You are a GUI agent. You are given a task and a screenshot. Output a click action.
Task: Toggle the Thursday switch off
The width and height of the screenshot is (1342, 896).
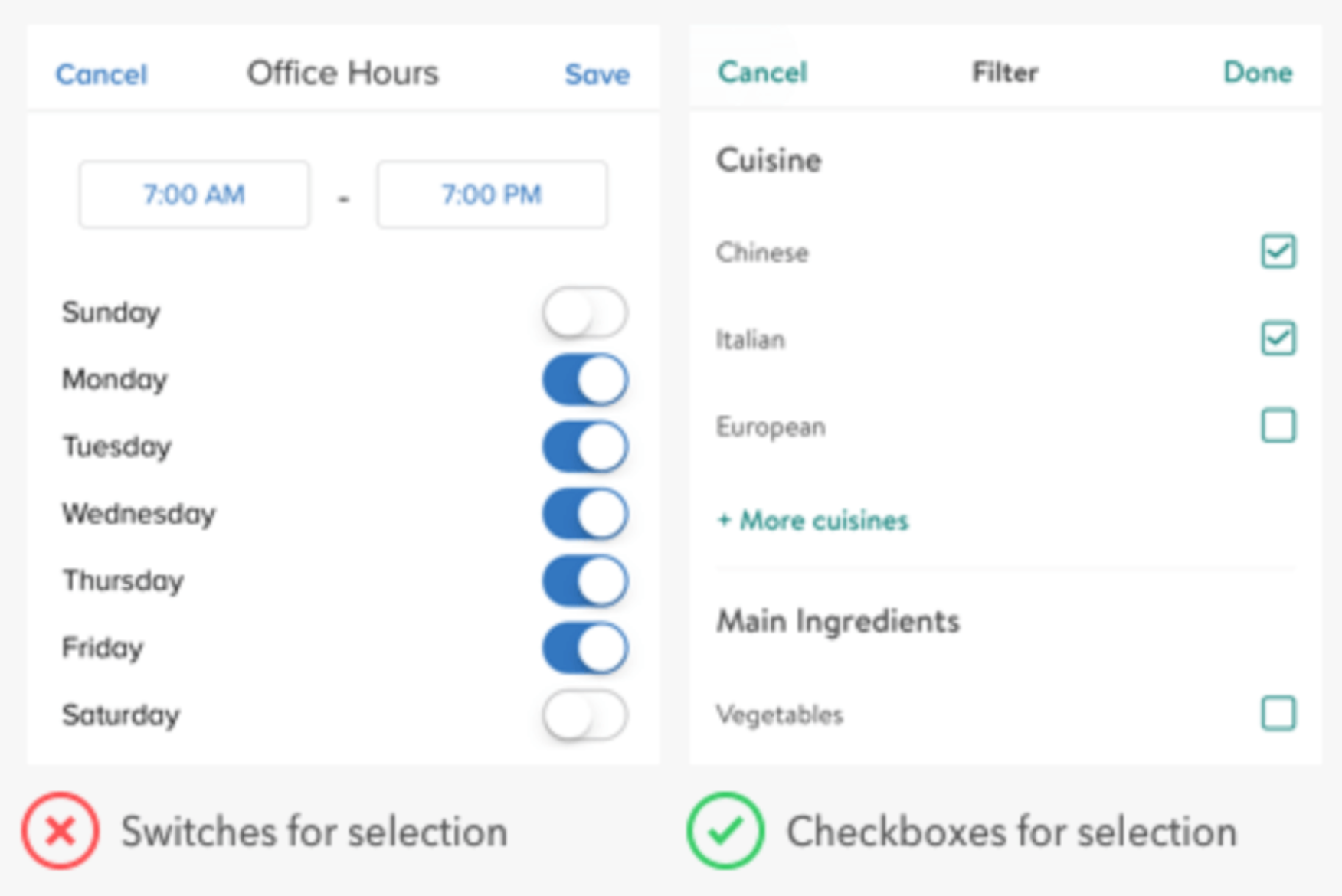tap(585, 581)
